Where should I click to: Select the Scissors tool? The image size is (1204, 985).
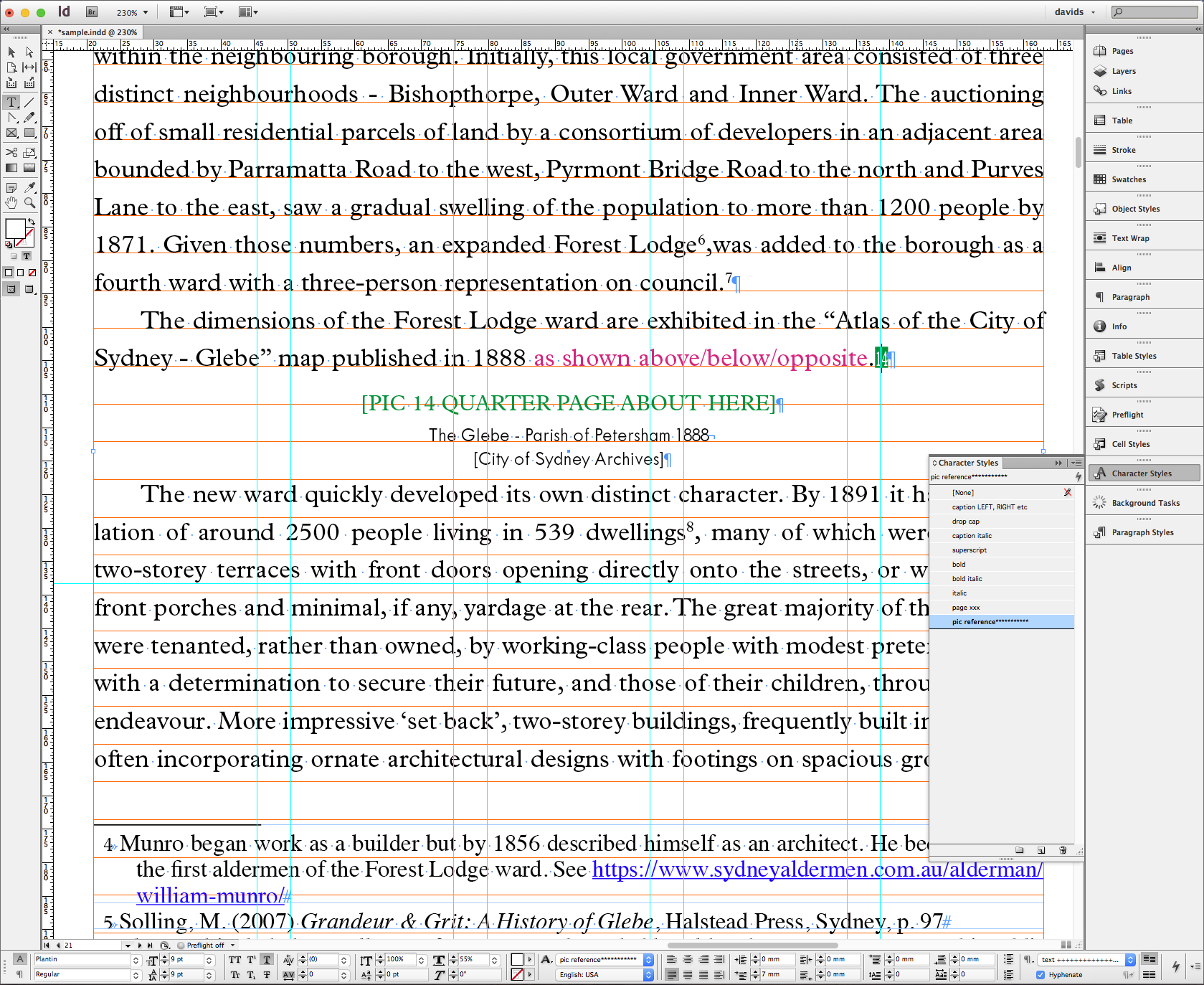coord(11,152)
